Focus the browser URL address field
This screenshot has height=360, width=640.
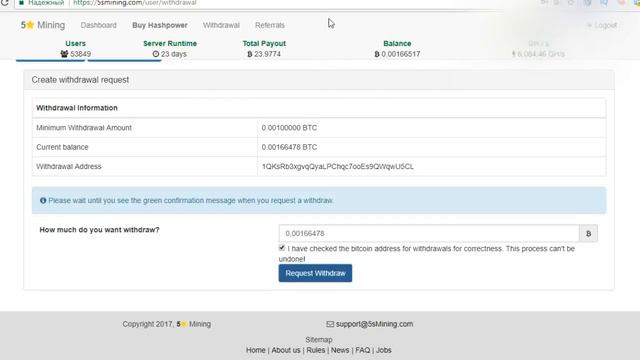click(135, 2)
